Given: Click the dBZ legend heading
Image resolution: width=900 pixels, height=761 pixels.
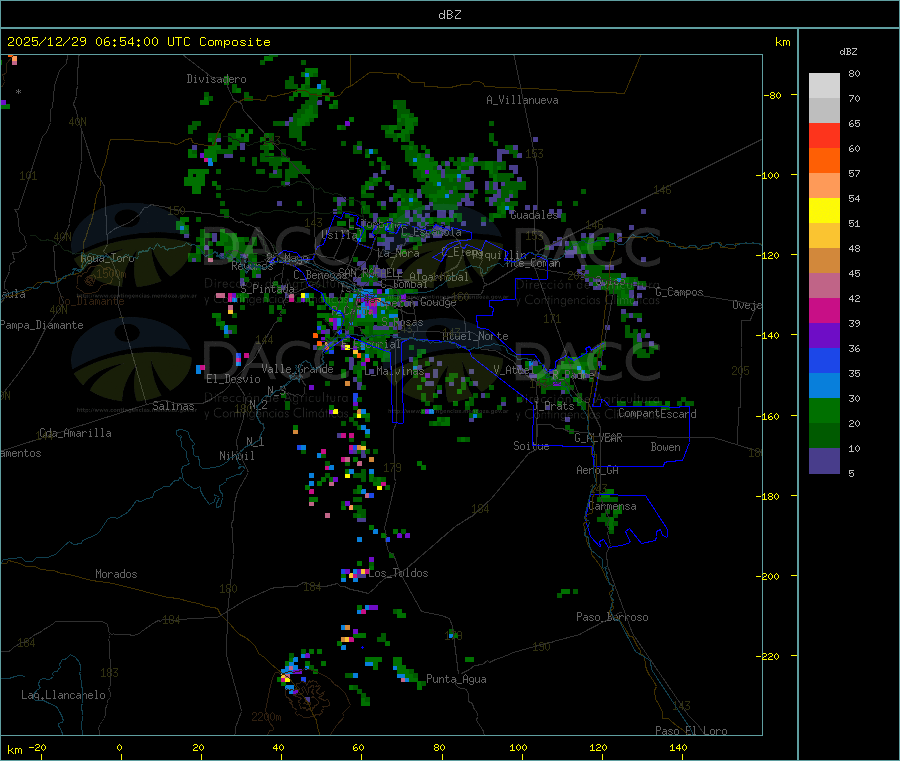Looking at the screenshot, I should tap(848, 52).
